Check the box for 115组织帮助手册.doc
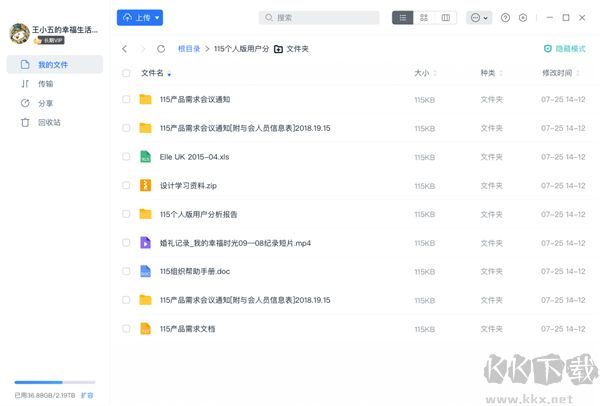Image resolution: width=600 pixels, height=406 pixels. (126, 271)
